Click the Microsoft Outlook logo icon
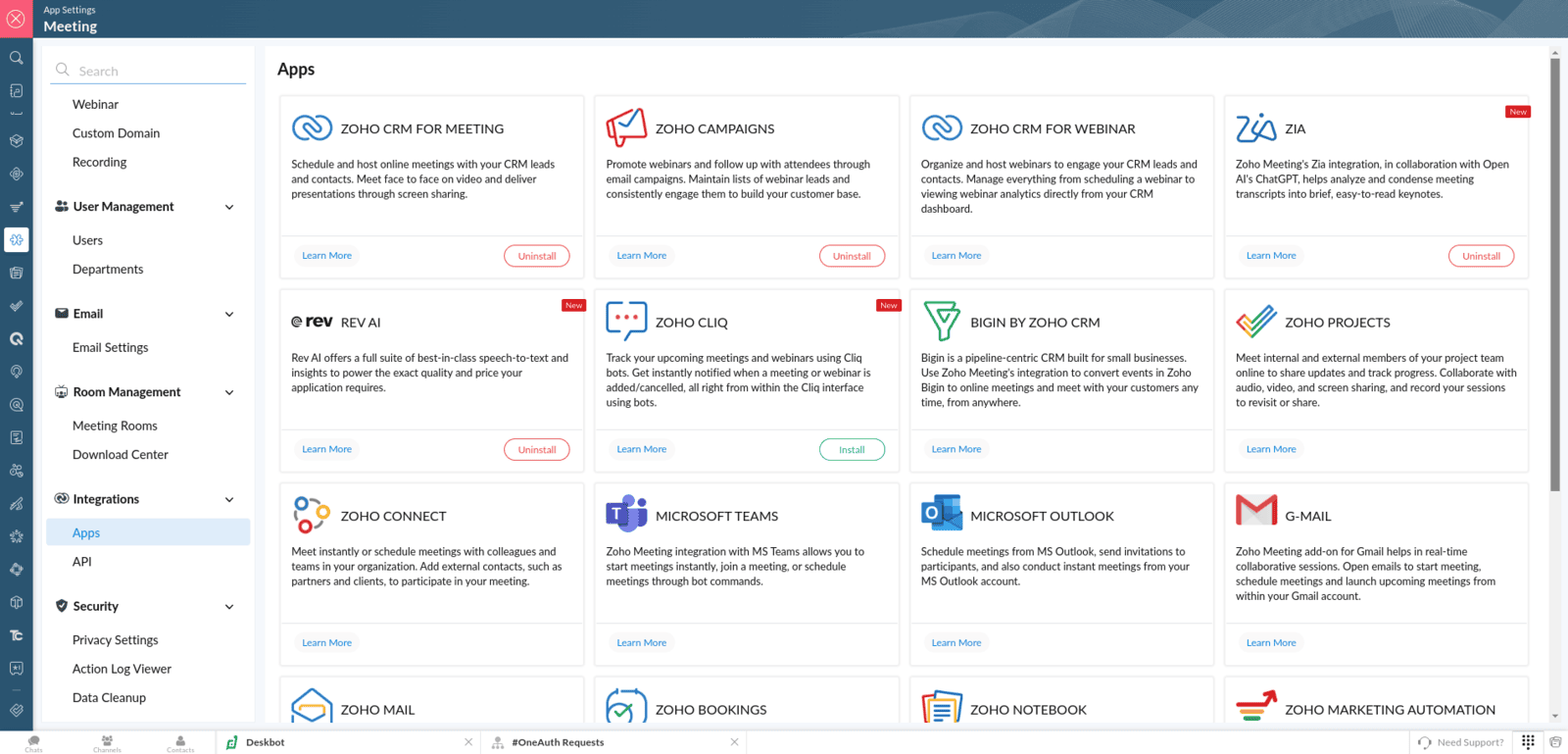The width and height of the screenshot is (1568, 754). 942,514
